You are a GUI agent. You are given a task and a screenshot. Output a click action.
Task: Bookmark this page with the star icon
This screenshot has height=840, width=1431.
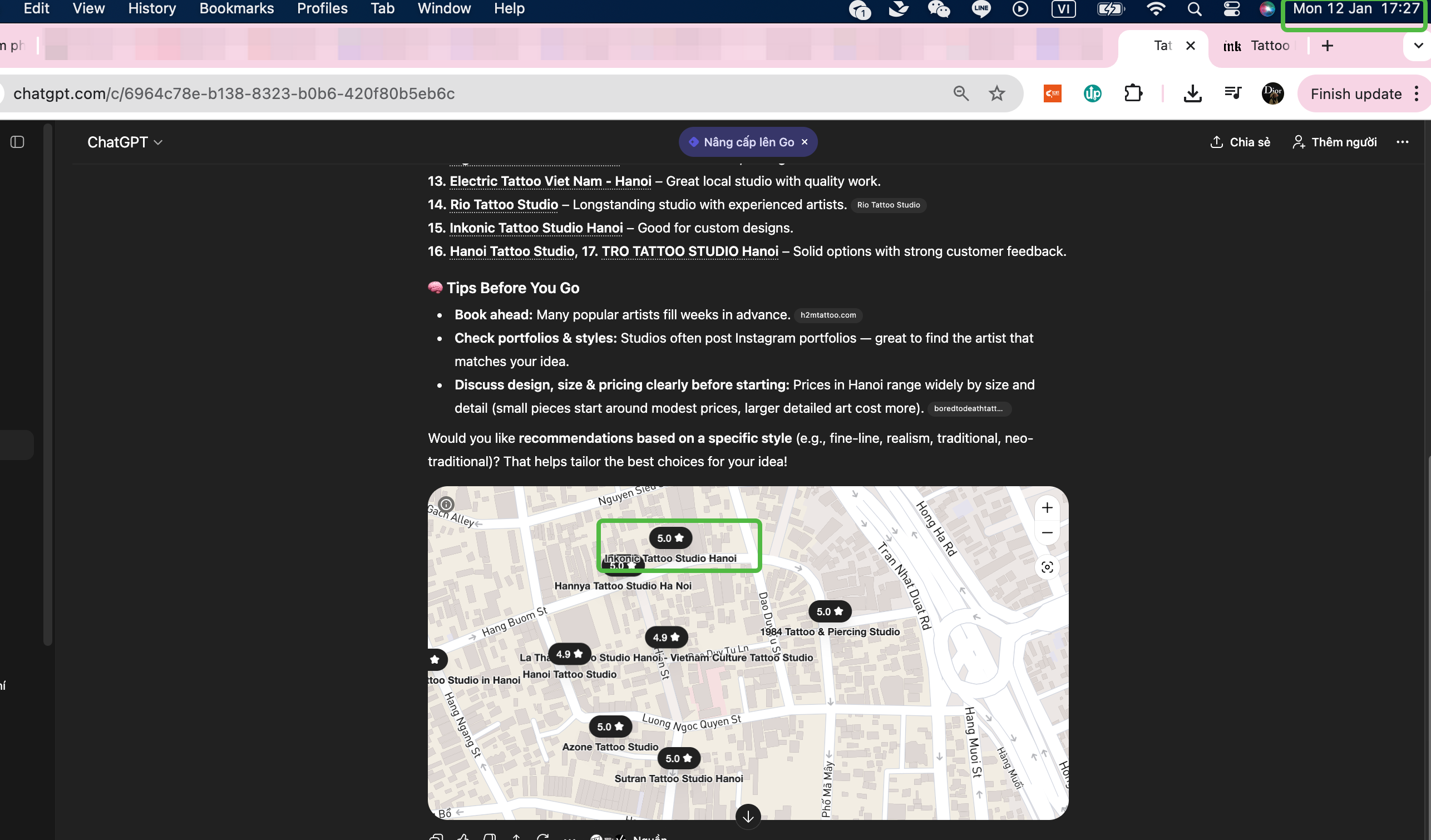[x=996, y=93]
